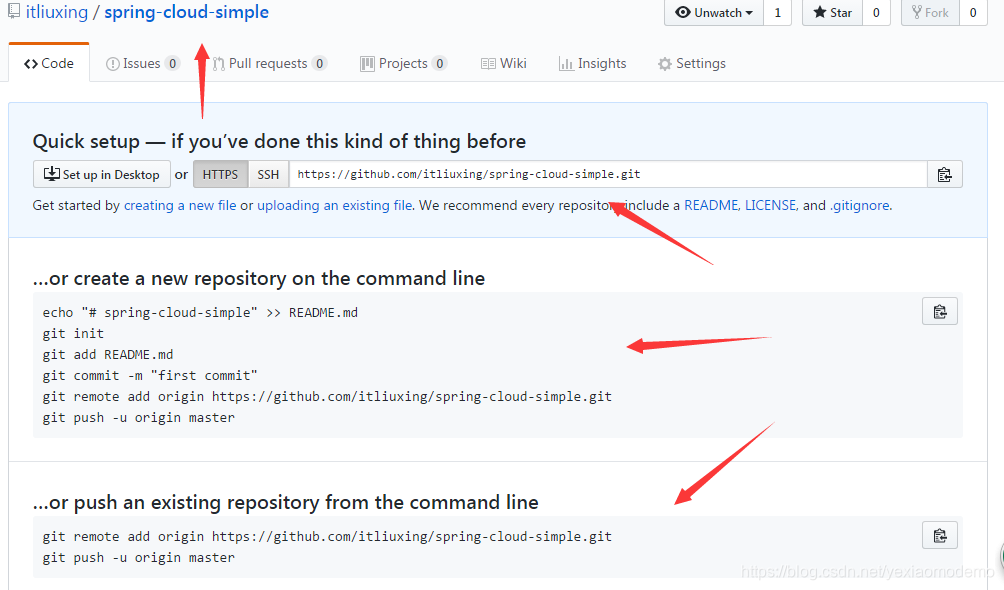Open the Settings tab
Viewport: 1004px width, 590px height.
pyautogui.click(x=692, y=63)
